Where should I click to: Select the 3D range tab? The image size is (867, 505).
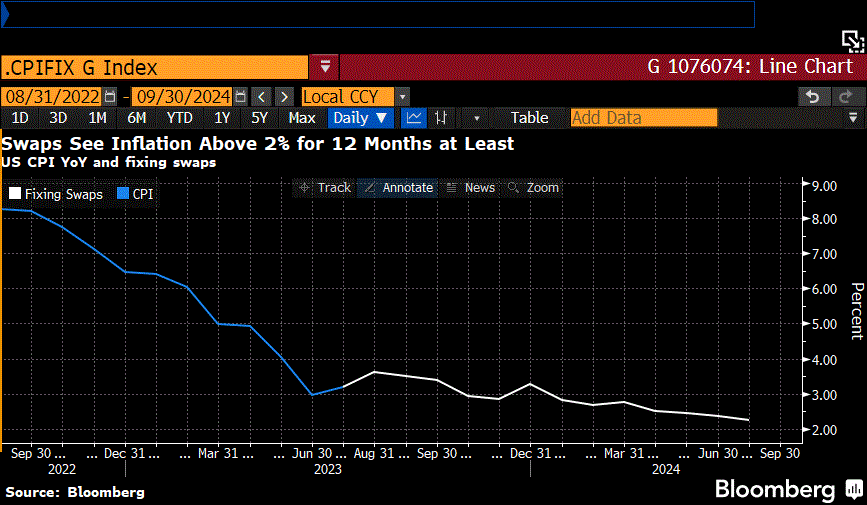click(x=58, y=118)
